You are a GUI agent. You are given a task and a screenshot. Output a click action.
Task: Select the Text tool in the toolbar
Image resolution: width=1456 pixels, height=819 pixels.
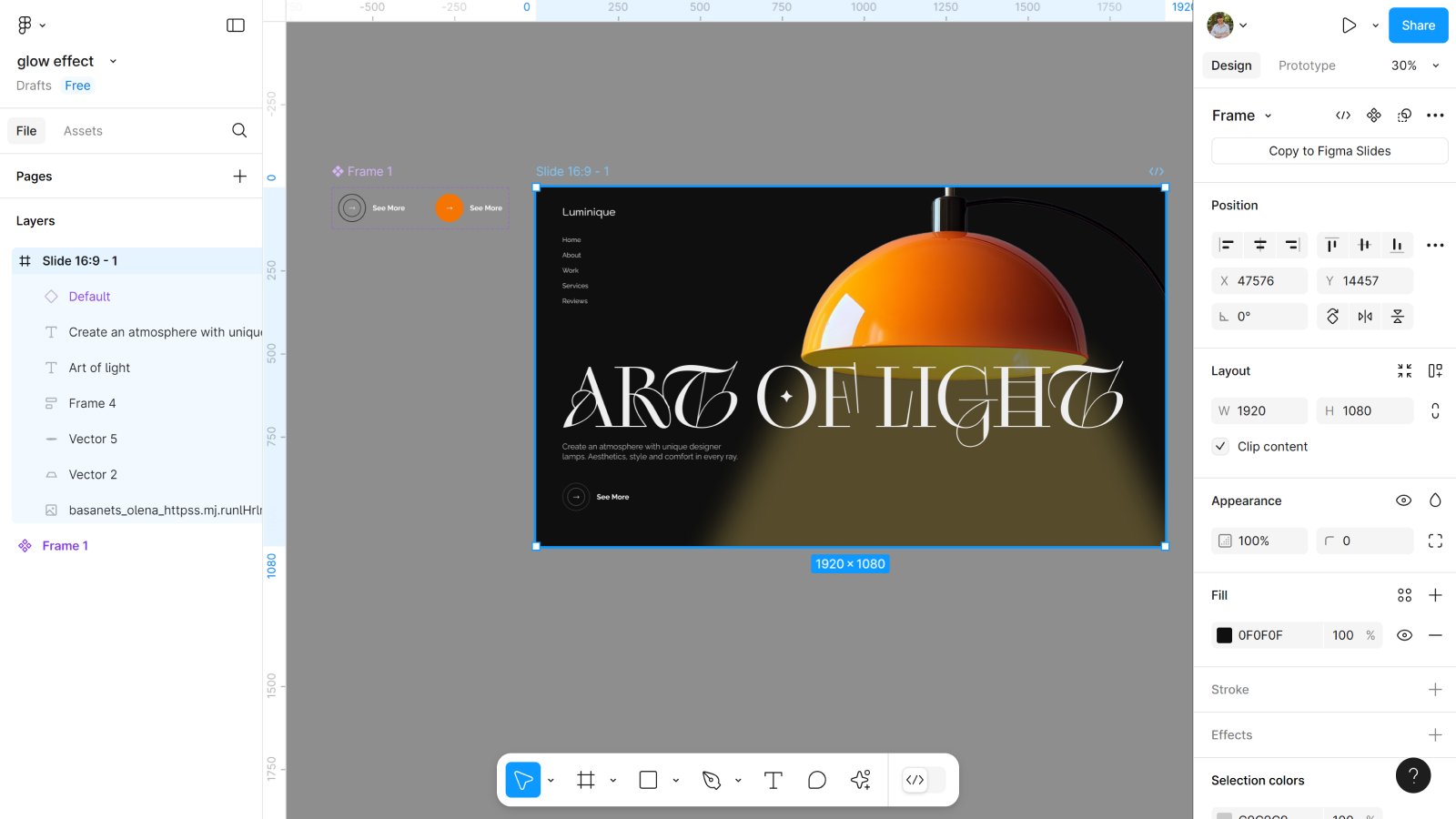coord(773,780)
